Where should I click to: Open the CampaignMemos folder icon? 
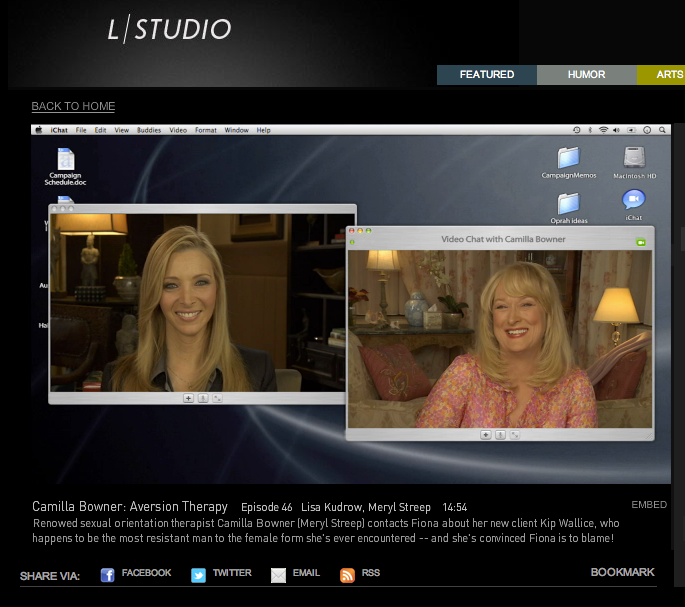point(569,158)
